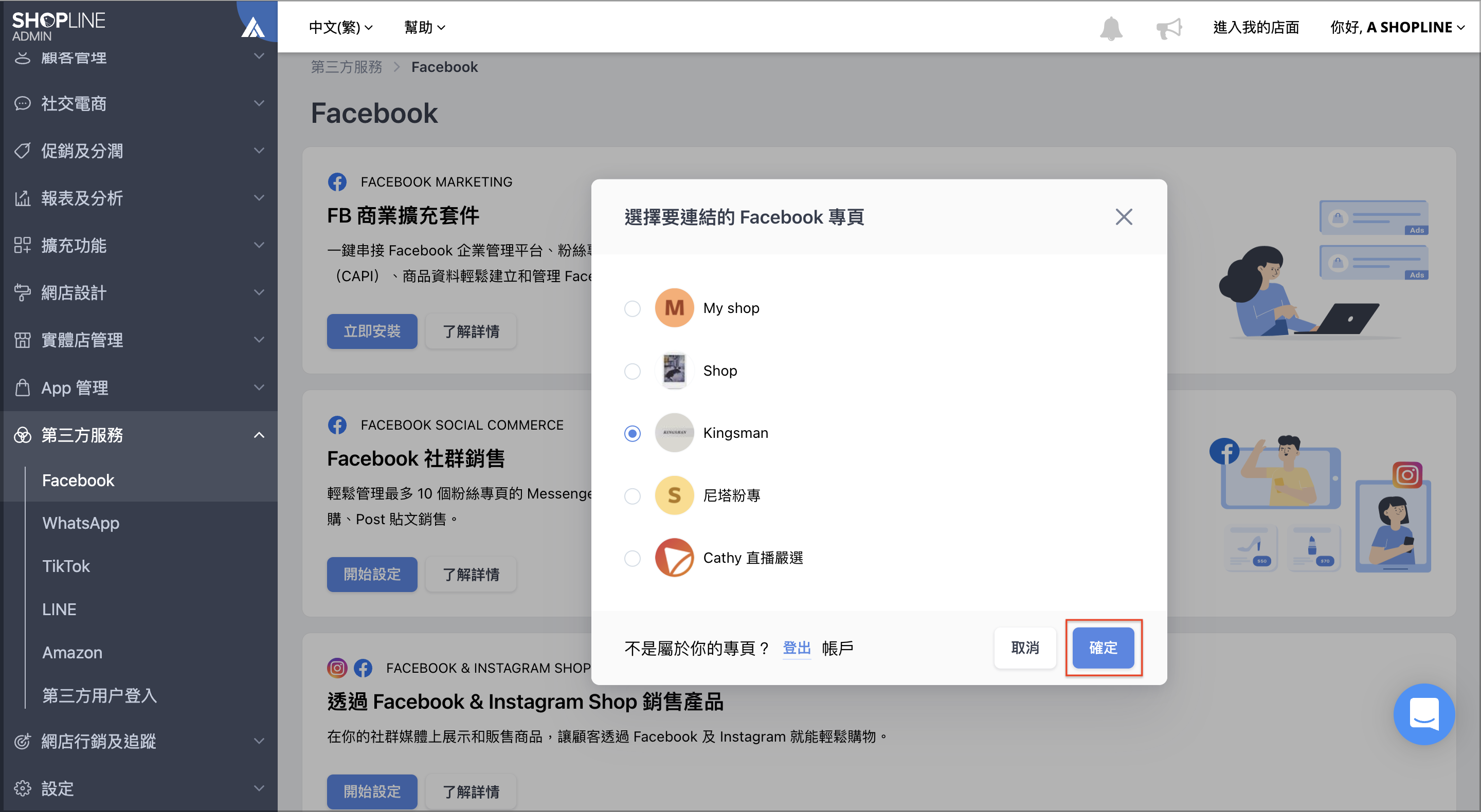Click the 第三方服務 breadcrumb link
The image size is (1481, 812).
346,67
